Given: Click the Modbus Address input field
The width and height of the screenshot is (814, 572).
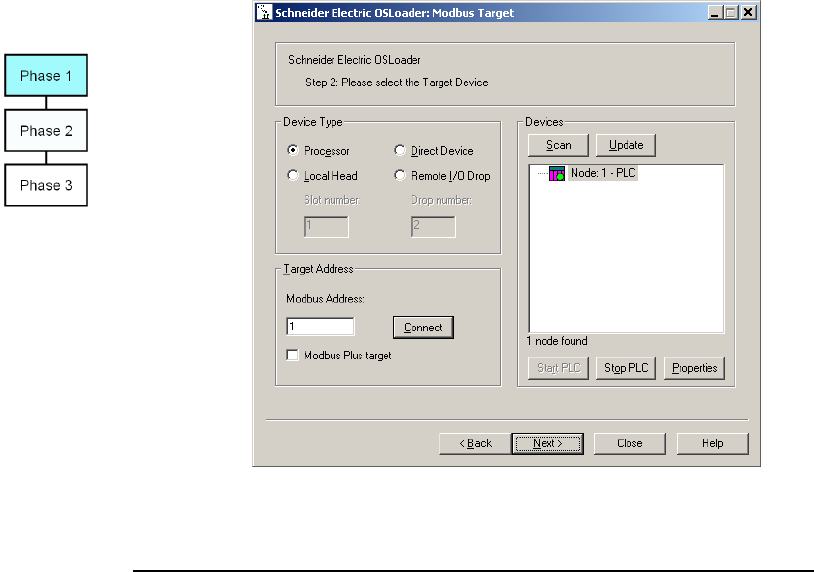Looking at the screenshot, I should 320,326.
